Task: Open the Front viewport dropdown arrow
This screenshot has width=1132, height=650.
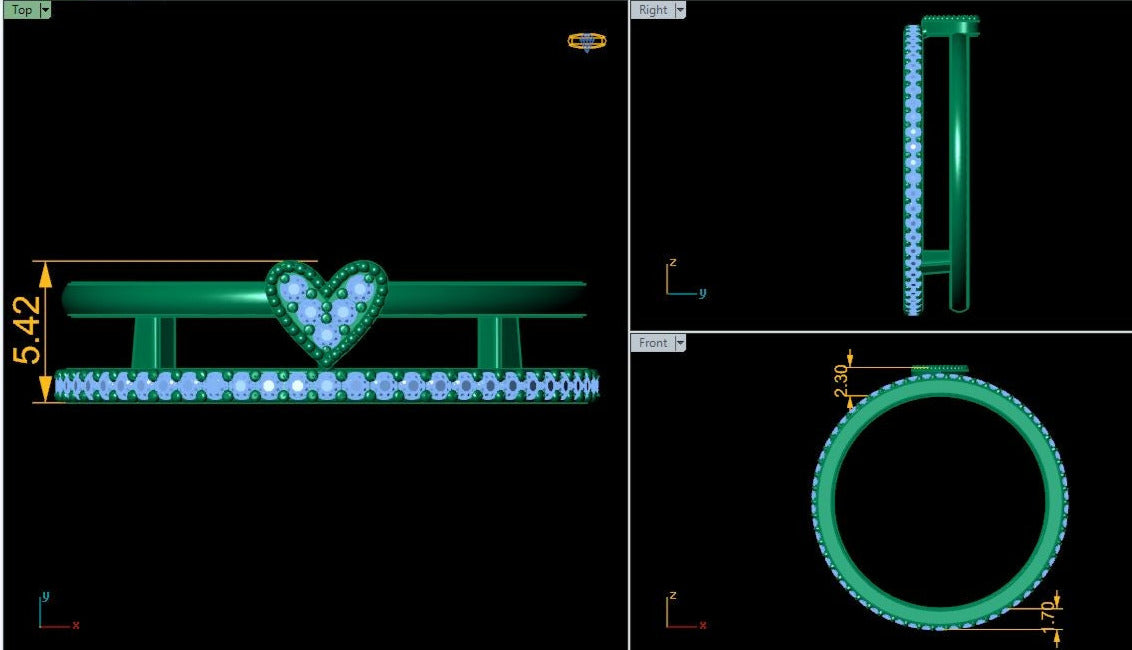Action: (x=680, y=343)
